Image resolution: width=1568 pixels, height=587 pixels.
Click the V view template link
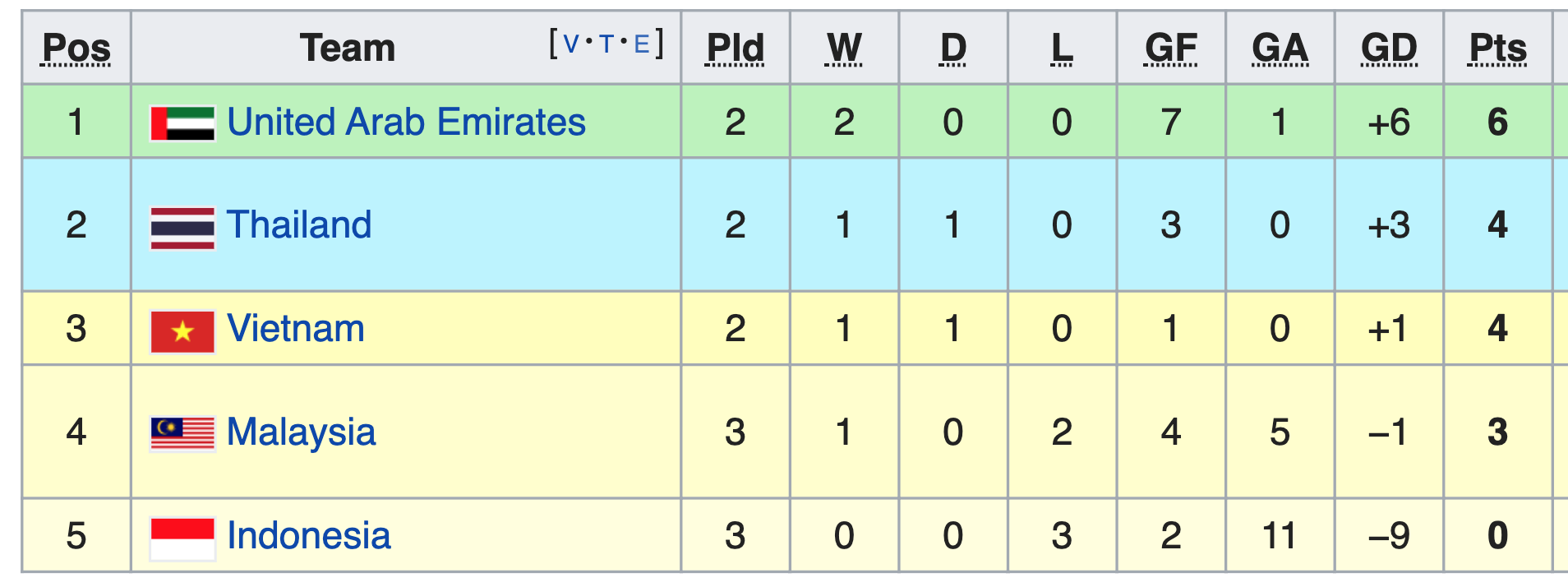pyautogui.click(x=571, y=44)
